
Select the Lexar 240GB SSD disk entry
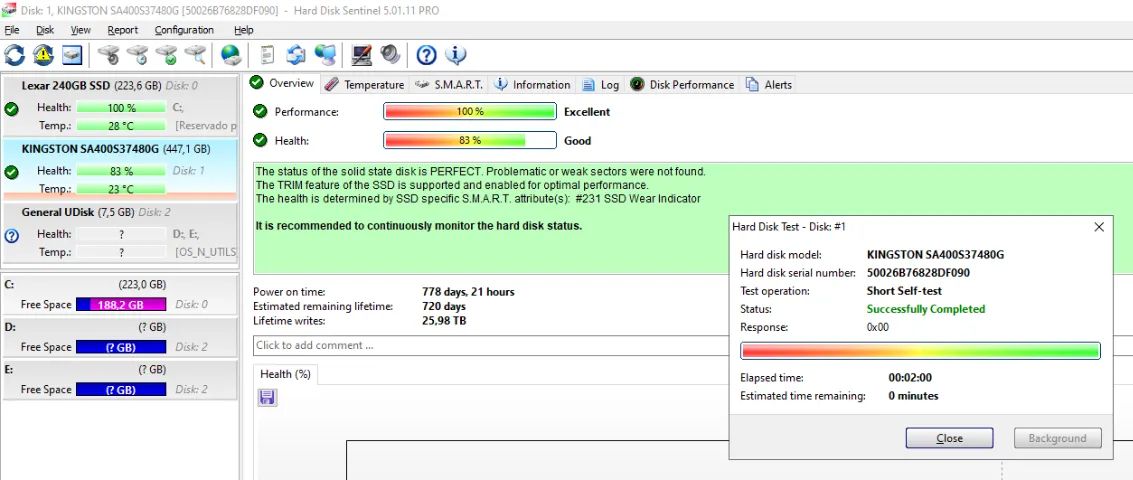click(x=120, y=106)
